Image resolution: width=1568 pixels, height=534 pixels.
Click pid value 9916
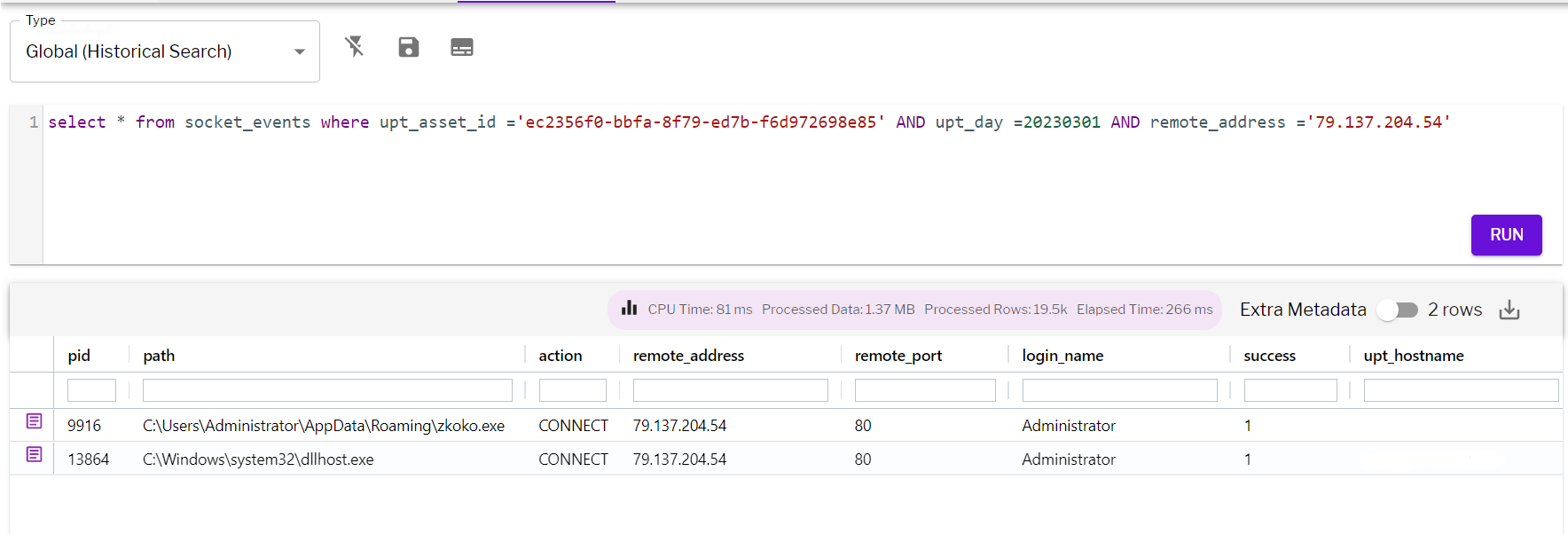click(84, 426)
